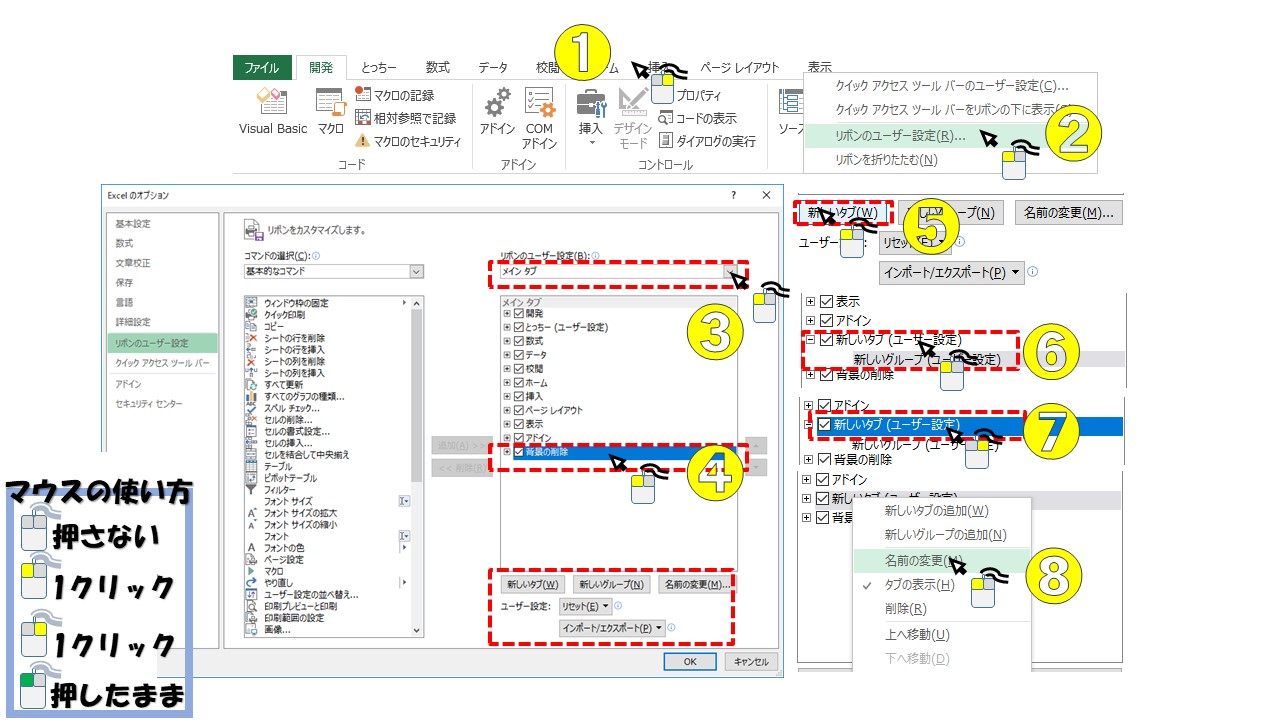Start マクロの記録 in the Code group
Image resolution: width=1280 pixels, height=720 pixels.
point(395,95)
